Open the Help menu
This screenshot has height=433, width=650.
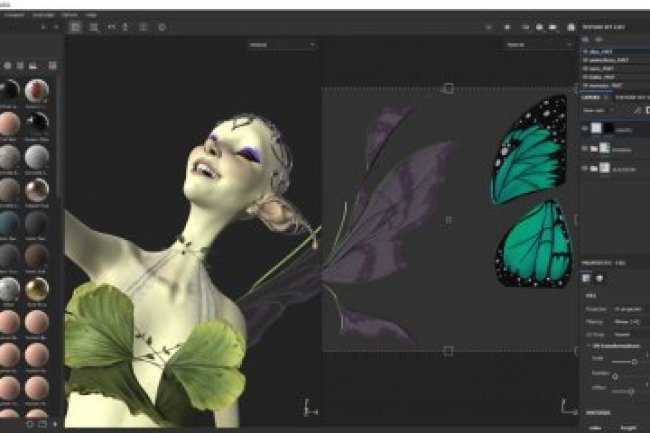pos(92,16)
